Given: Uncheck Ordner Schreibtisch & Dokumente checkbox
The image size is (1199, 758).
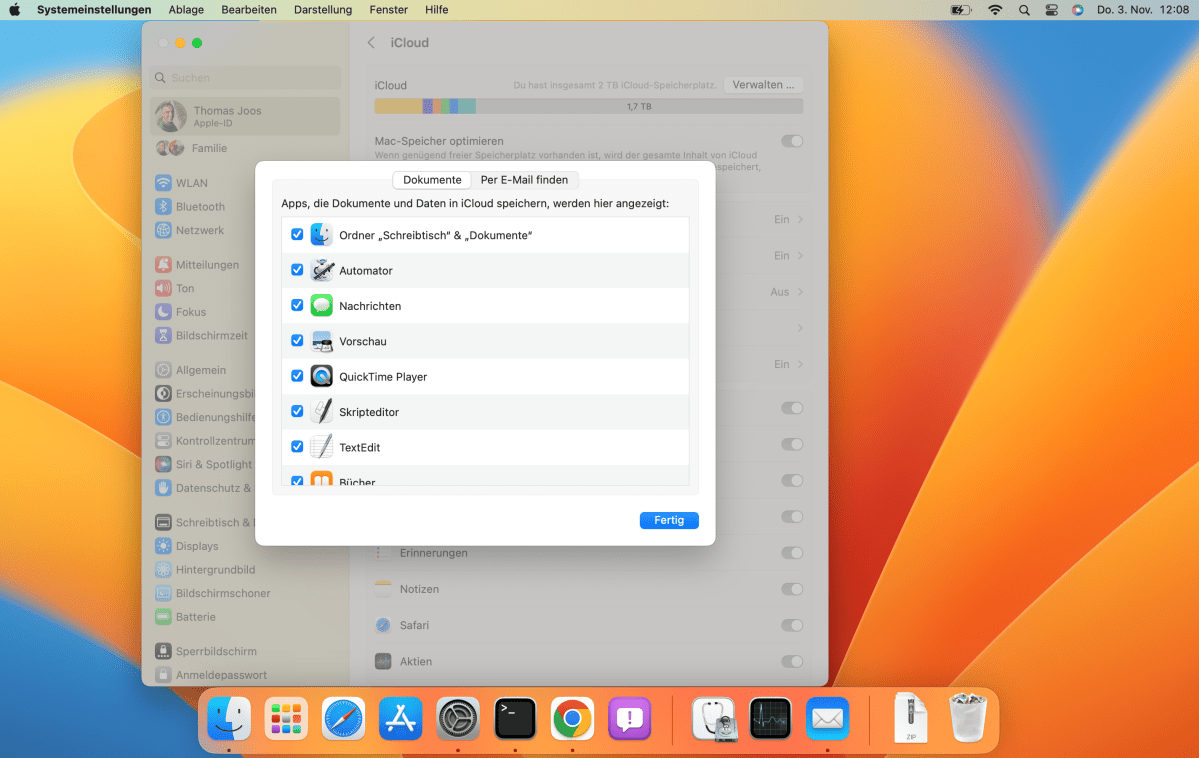Looking at the screenshot, I should [297, 234].
